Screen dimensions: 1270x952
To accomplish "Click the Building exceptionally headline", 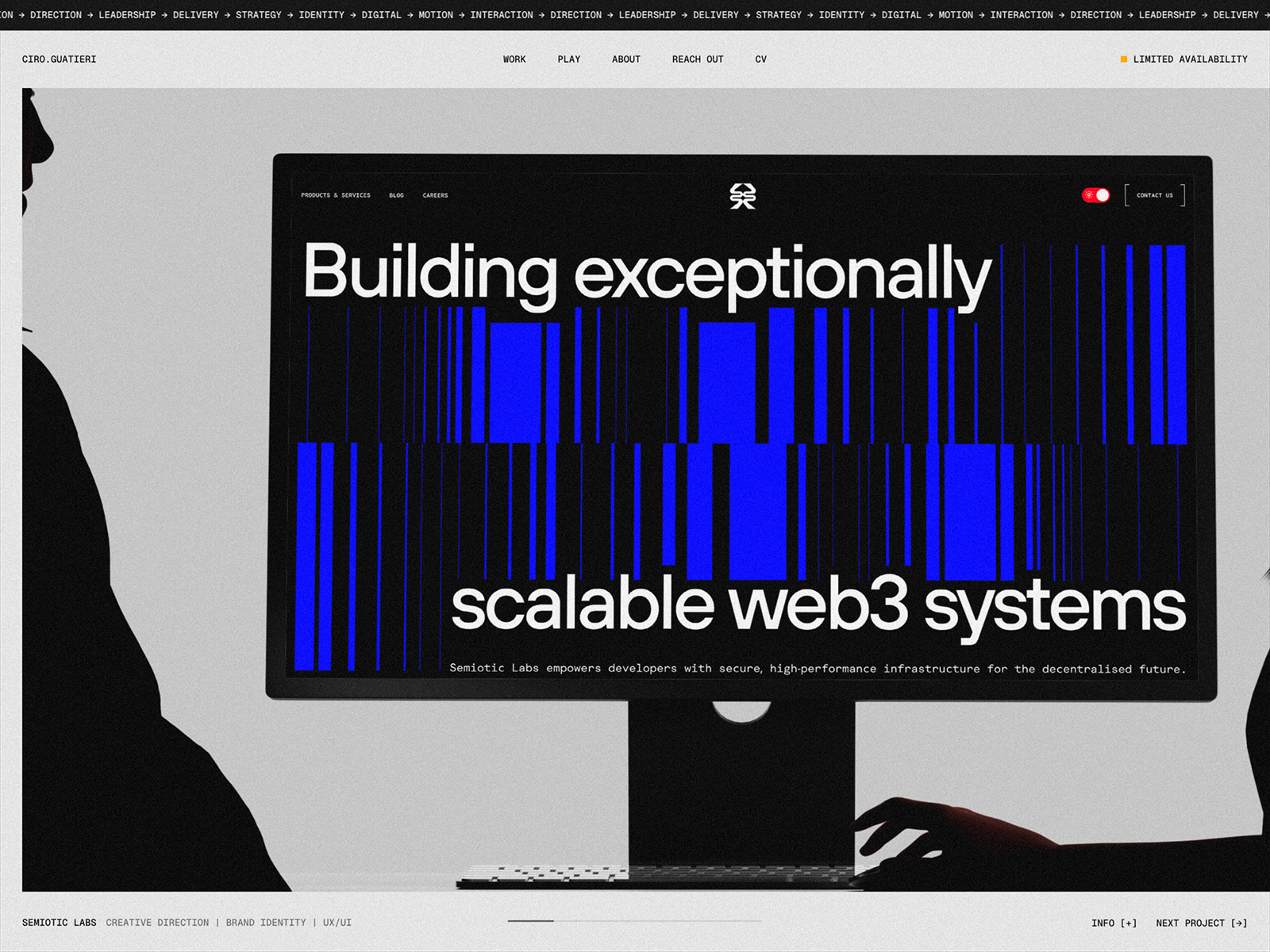I will point(647,272).
